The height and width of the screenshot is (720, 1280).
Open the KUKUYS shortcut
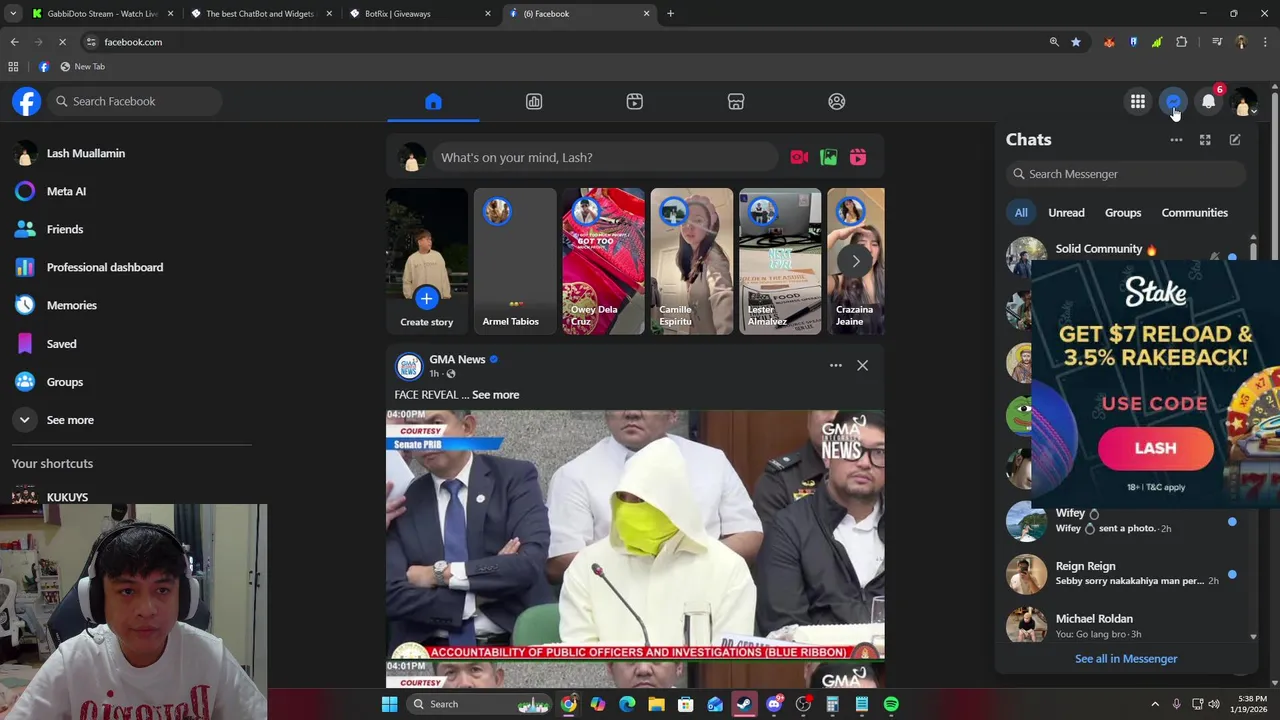click(x=67, y=497)
